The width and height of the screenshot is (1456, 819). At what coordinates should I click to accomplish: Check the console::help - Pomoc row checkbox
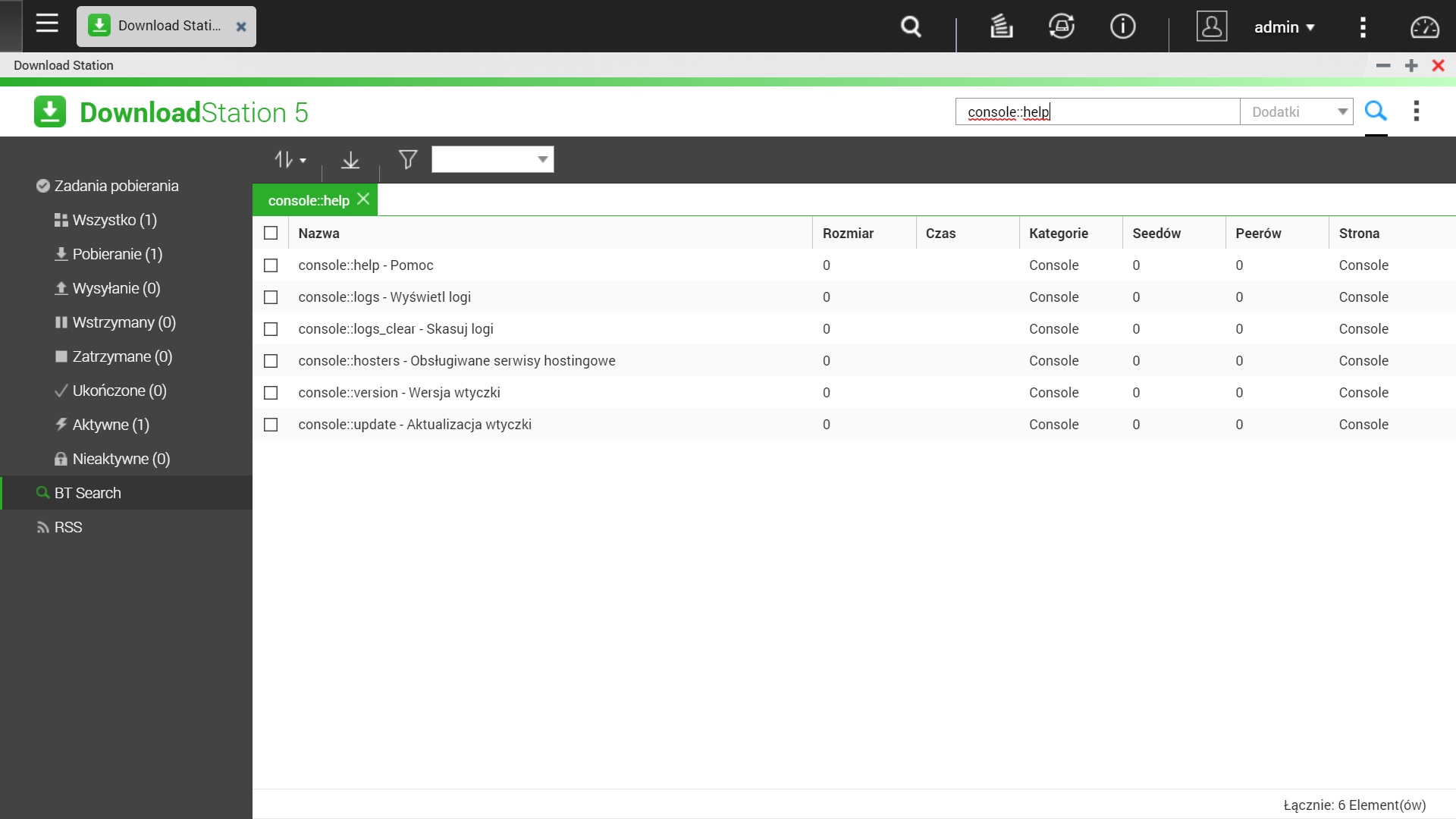click(271, 265)
